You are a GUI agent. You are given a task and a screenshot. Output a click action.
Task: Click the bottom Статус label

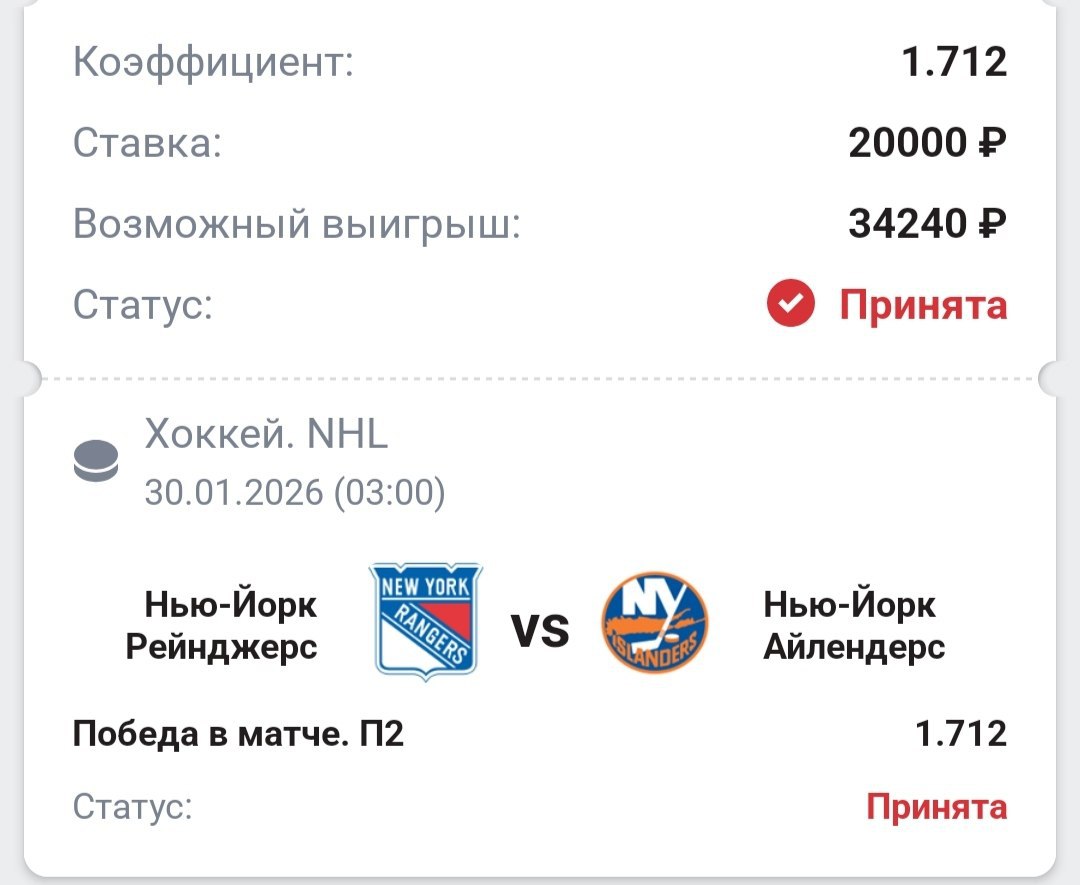coord(132,806)
